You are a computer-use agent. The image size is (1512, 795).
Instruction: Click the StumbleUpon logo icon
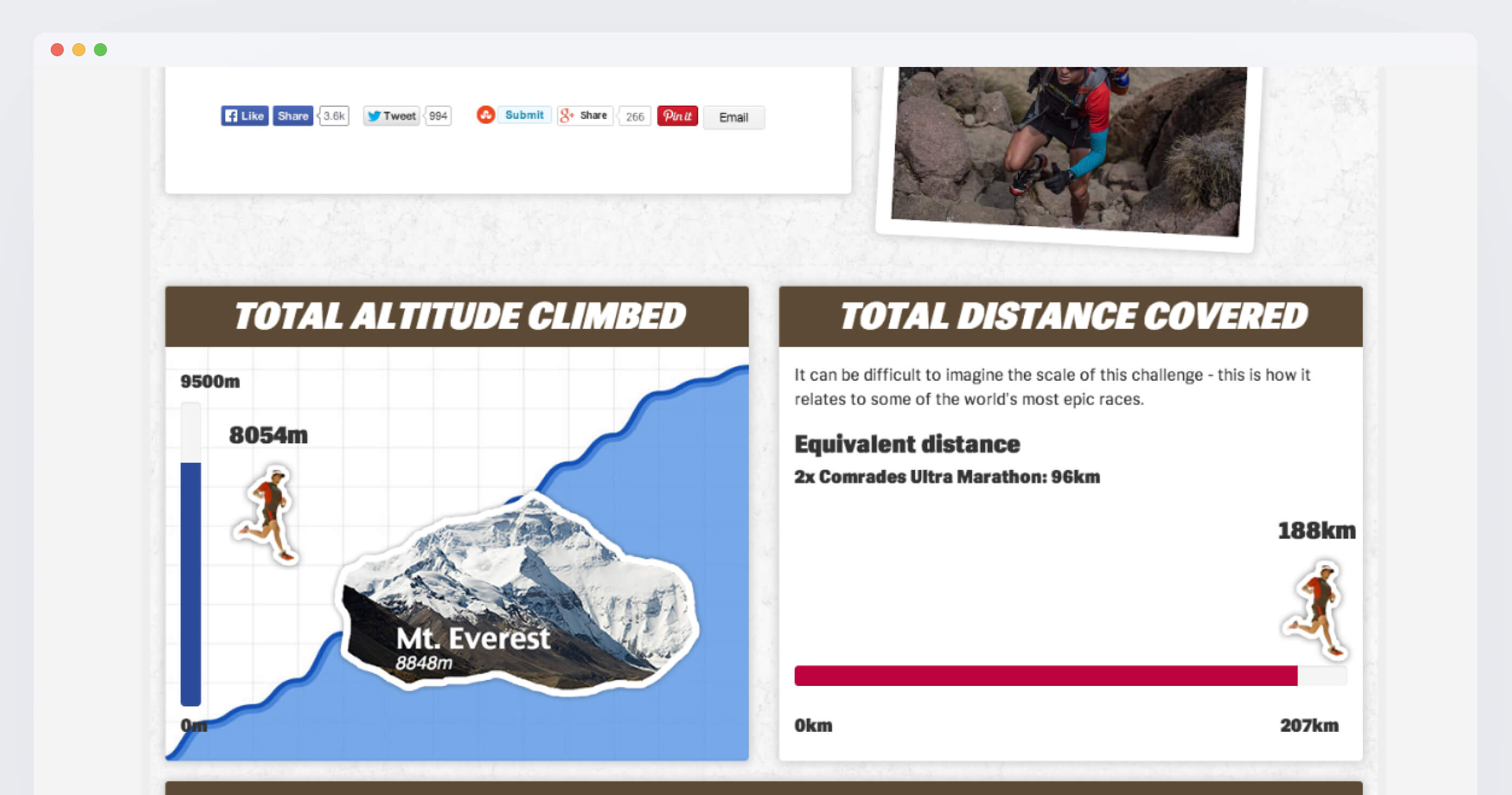485,114
